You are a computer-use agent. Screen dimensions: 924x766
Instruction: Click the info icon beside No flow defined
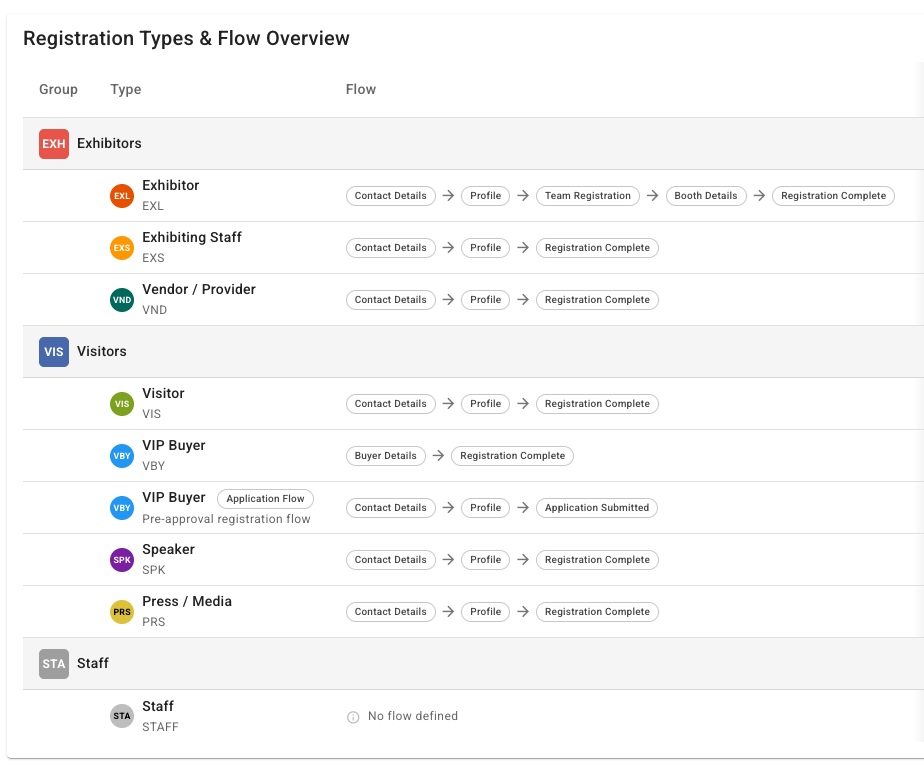(x=353, y=717)
